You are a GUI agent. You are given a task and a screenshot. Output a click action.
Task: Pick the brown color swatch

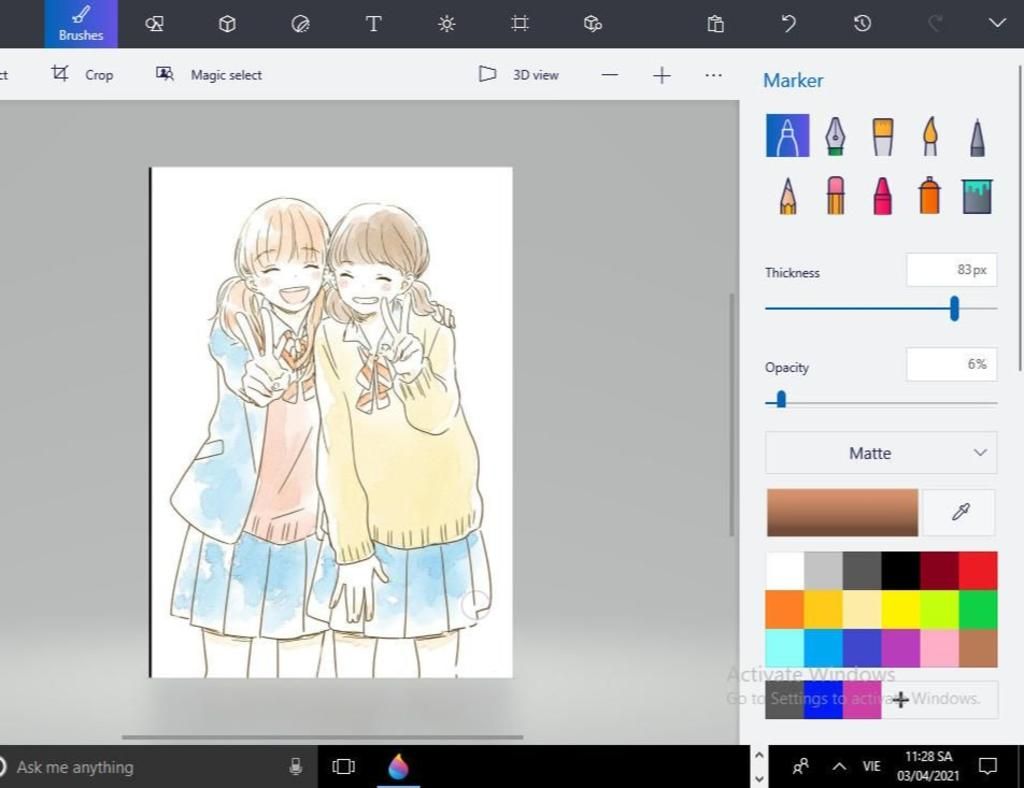click(x=978, y=648)
